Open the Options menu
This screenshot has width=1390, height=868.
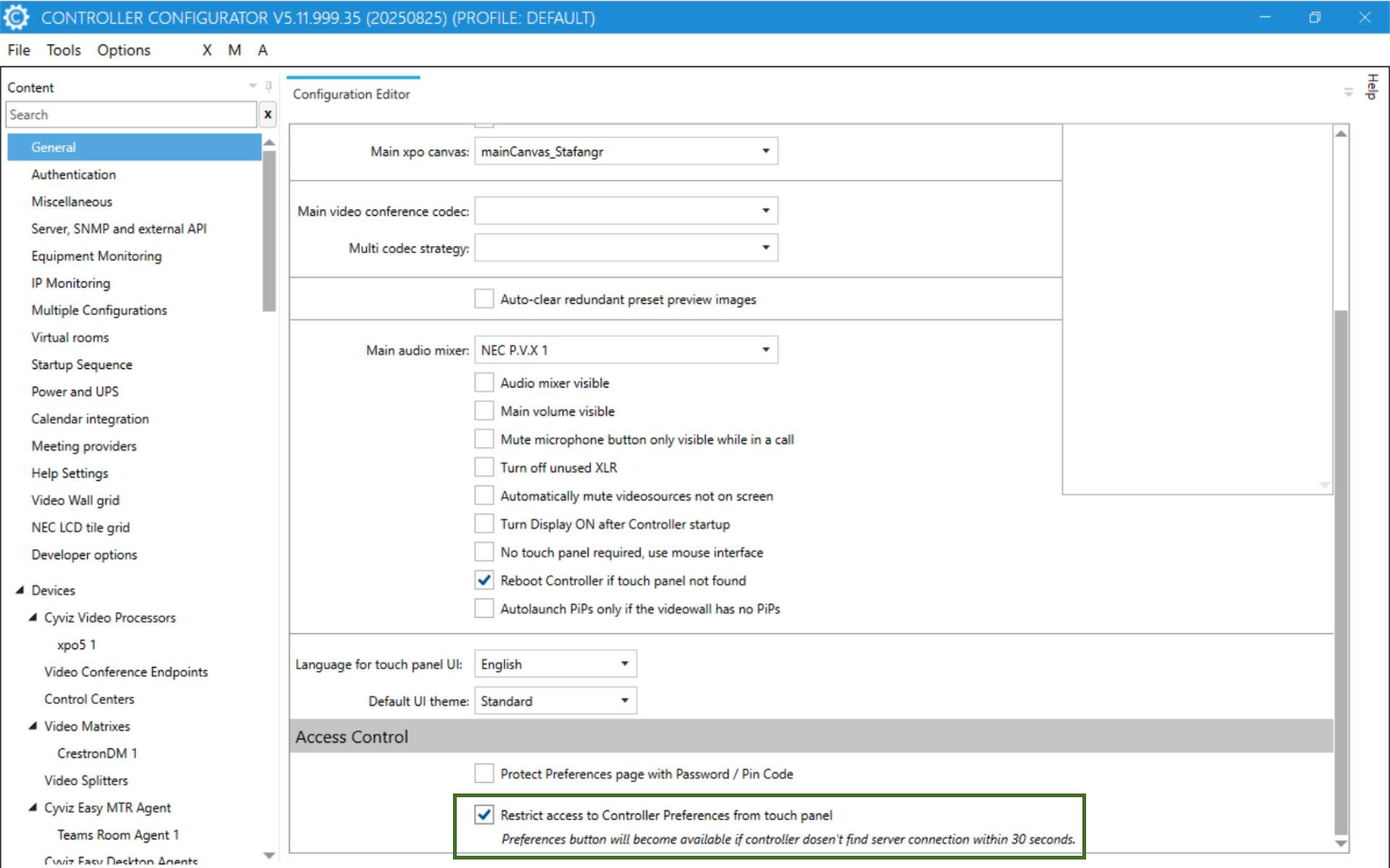click(124, 50)
